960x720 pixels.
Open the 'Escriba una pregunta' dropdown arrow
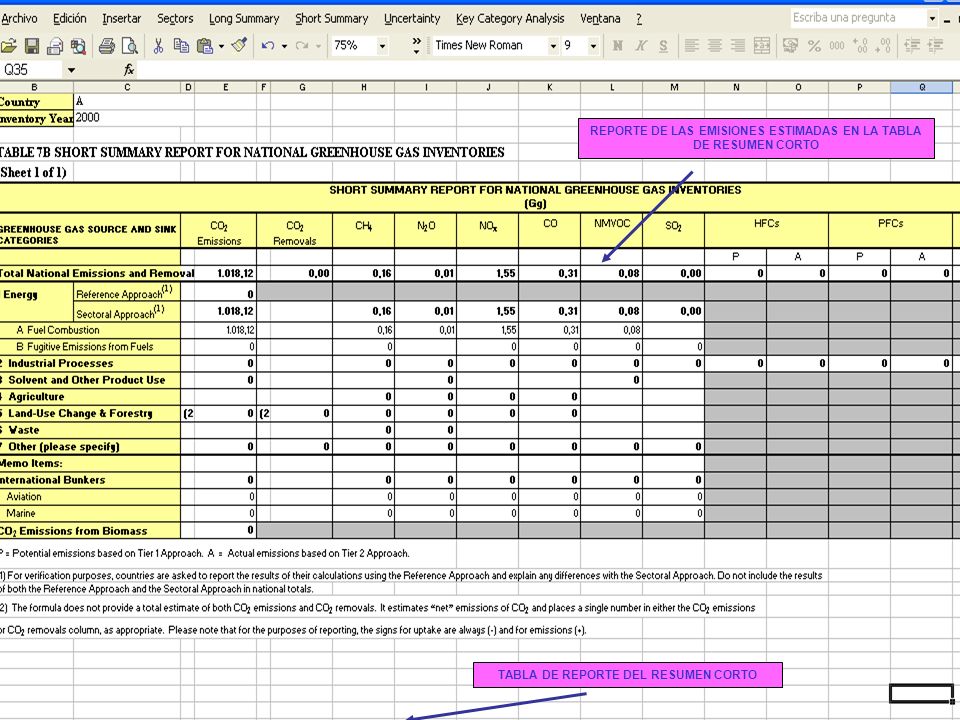[x=932, y=18]
